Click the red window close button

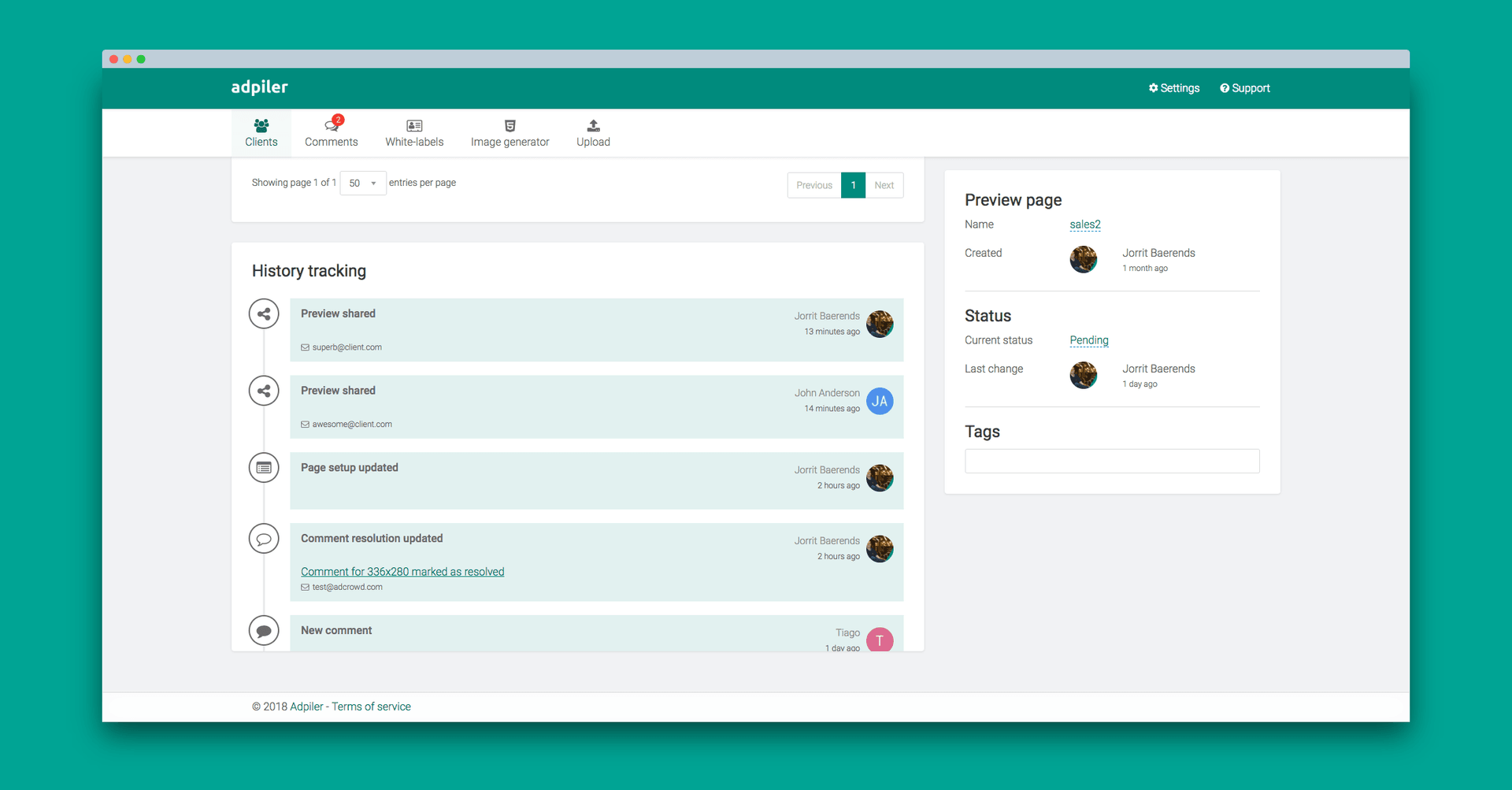(114, 59)
